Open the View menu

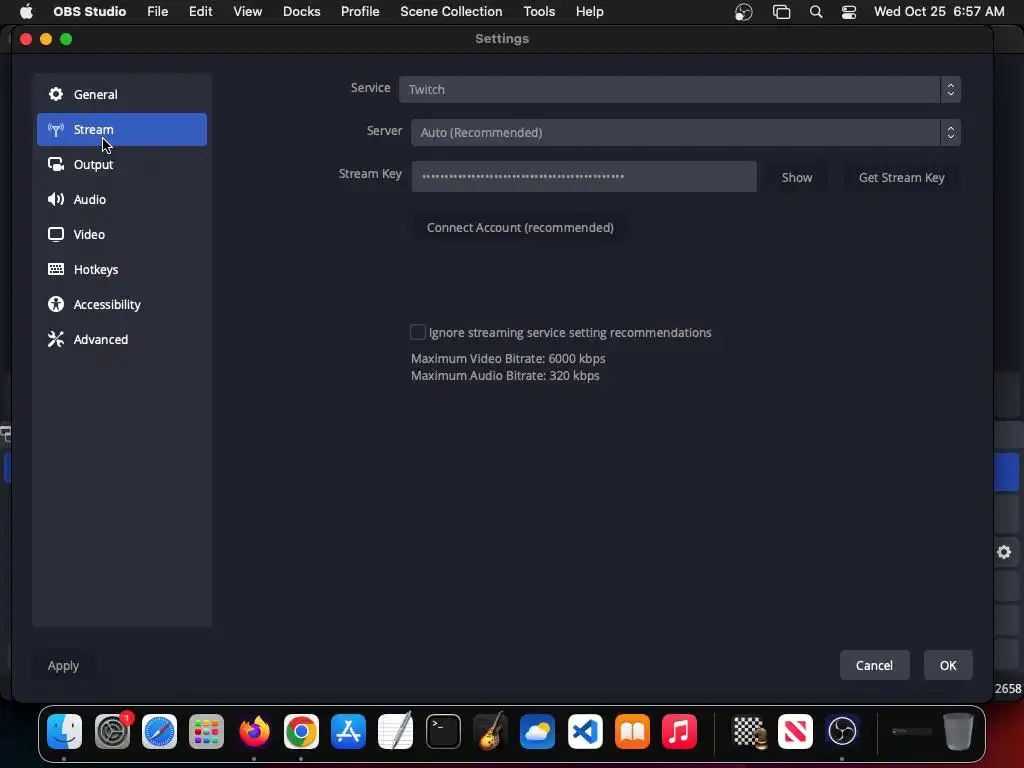[x=248, y=12]
